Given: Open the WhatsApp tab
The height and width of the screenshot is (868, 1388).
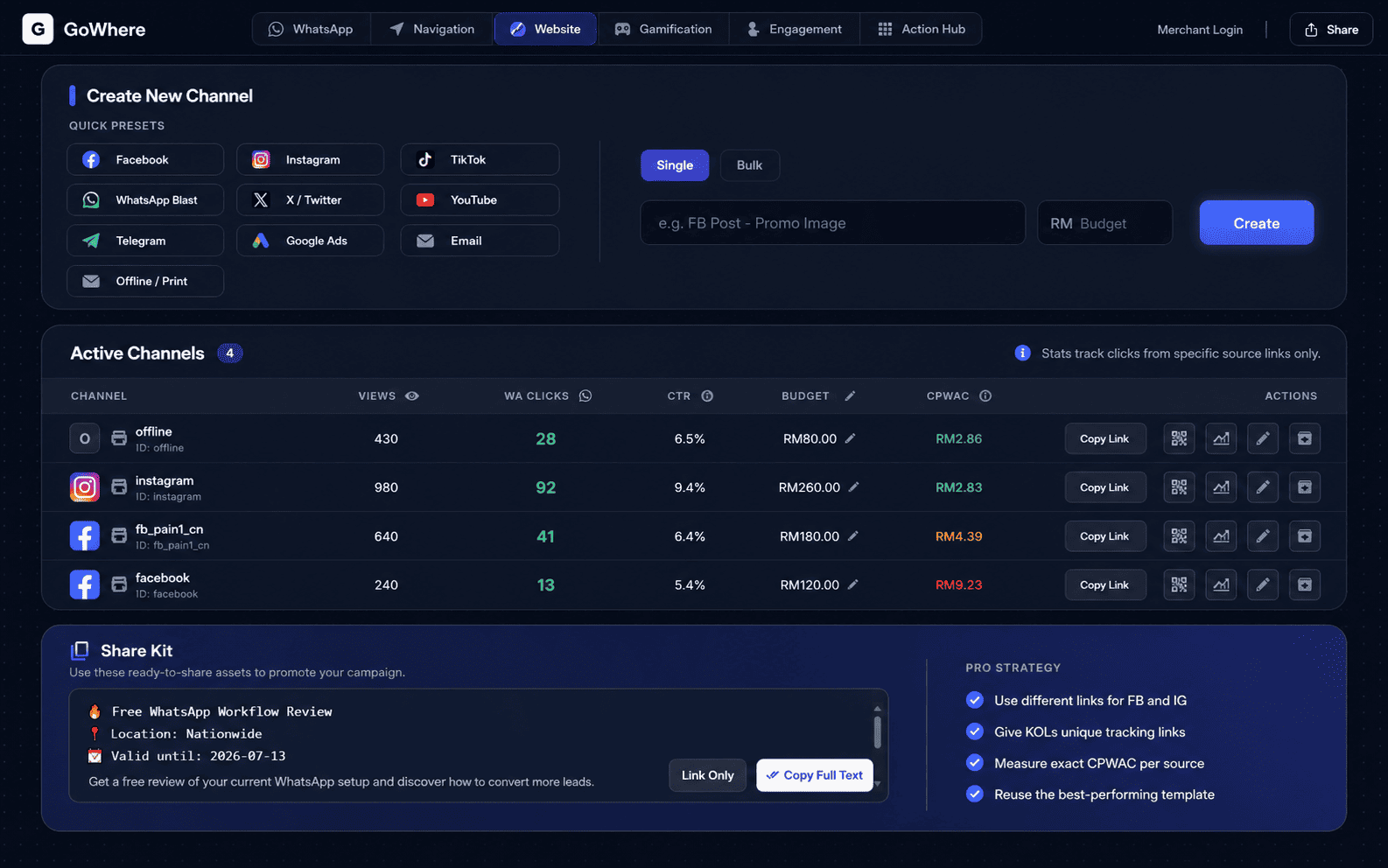Looking at the screenshot, I should (311, 29).
